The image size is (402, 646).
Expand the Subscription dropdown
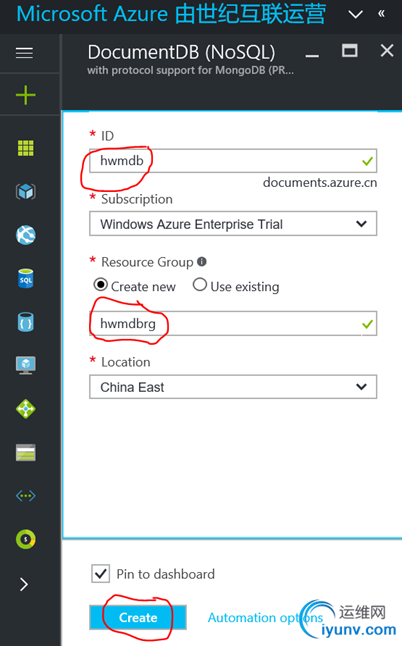click(x=233, y=224)
